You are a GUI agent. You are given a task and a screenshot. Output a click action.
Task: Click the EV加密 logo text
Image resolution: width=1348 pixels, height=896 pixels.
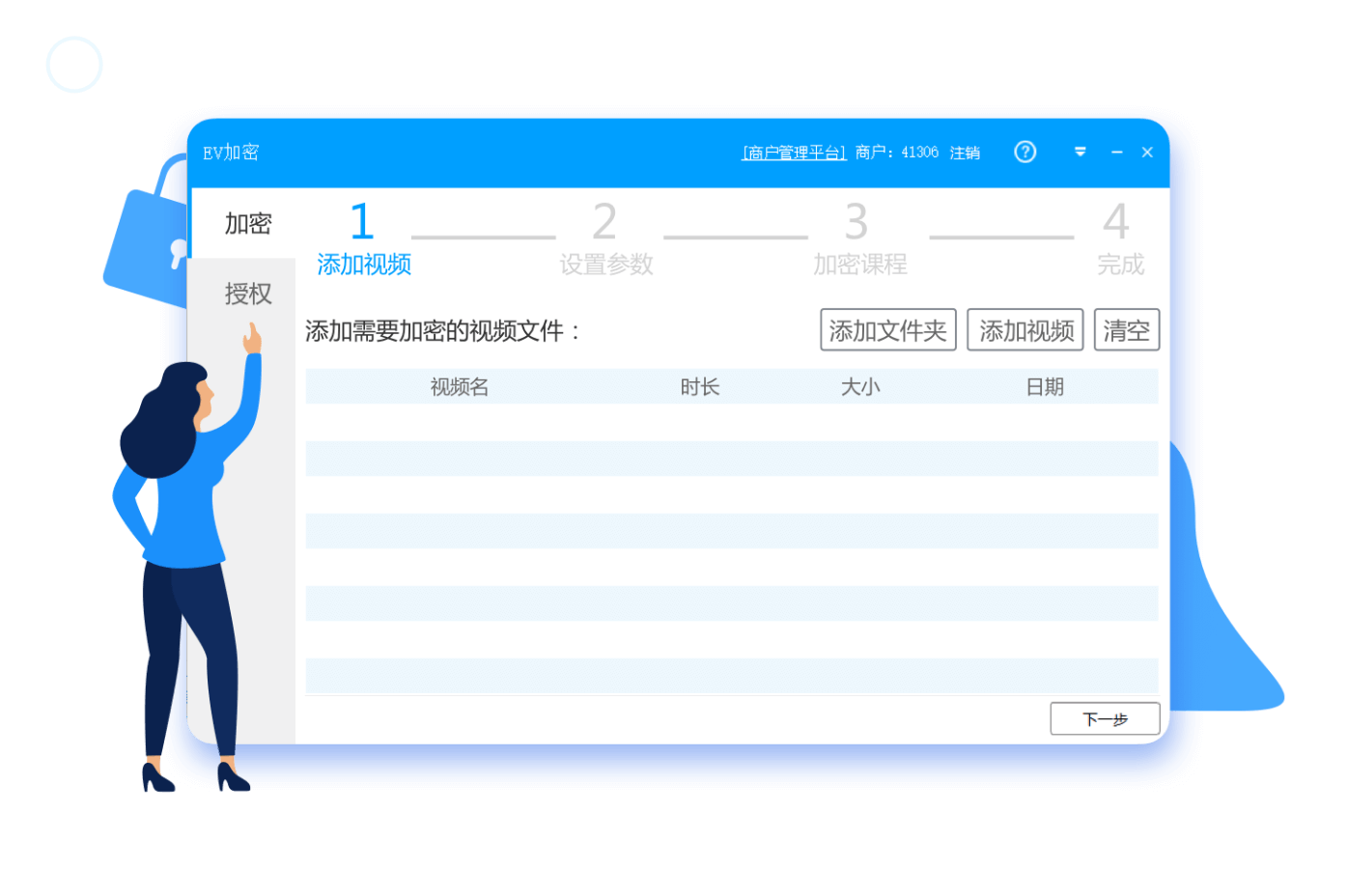[232, 152]
